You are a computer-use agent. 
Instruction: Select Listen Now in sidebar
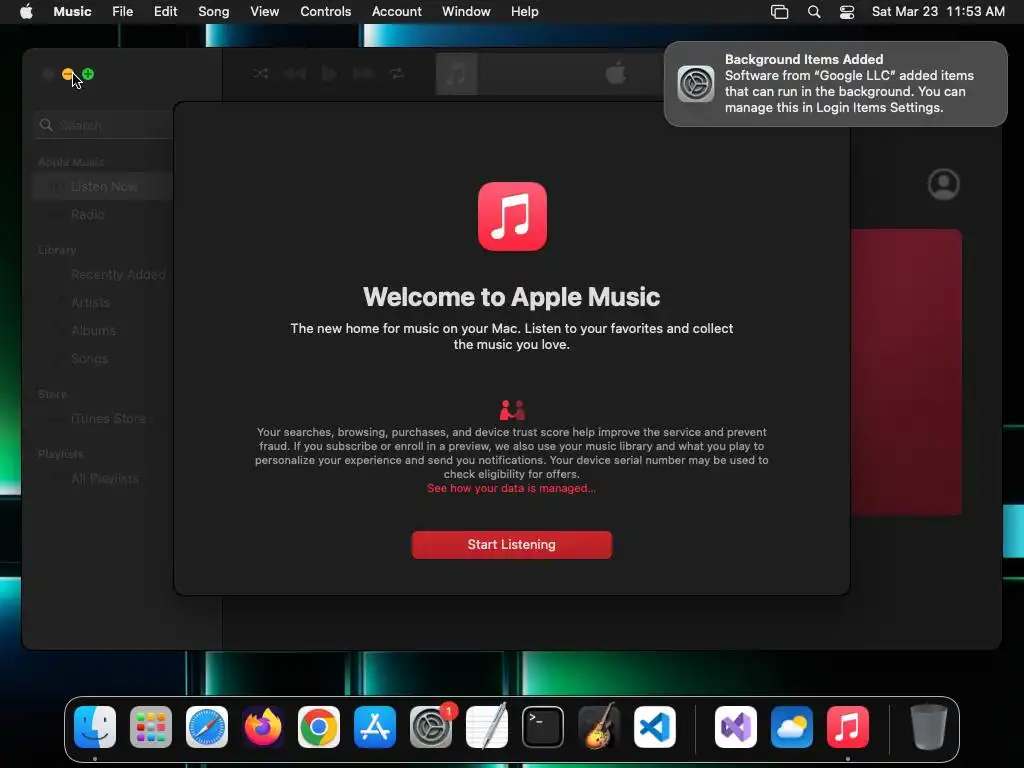coord(103,187)
